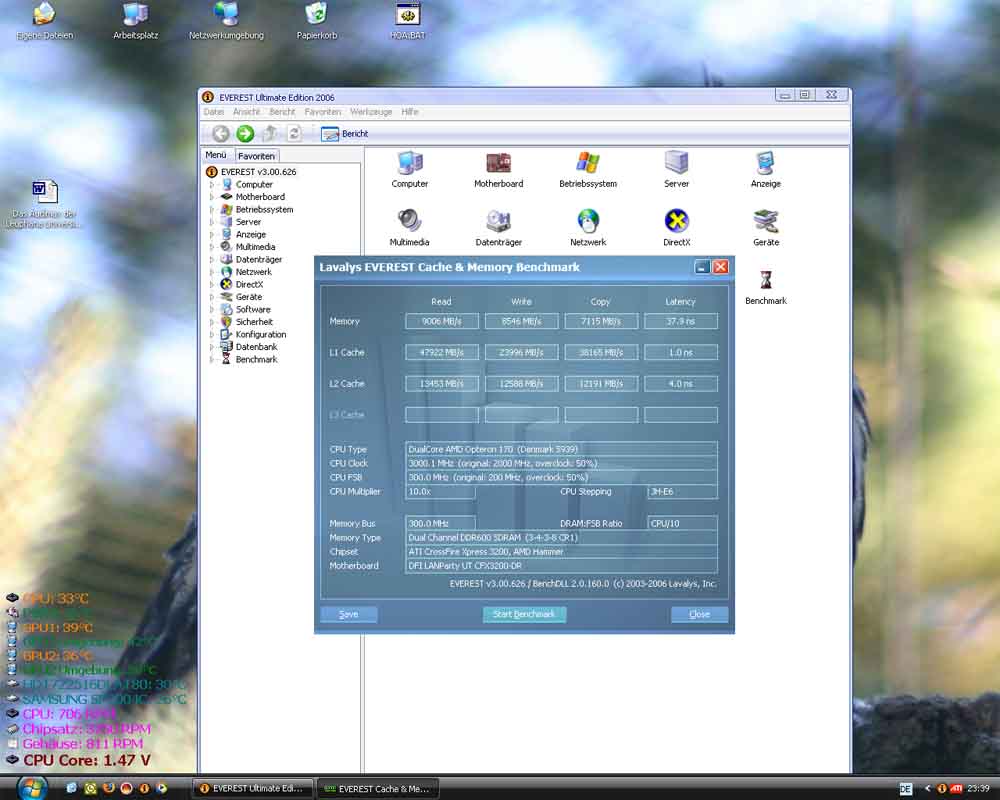Expand the Software tree node
This screenshot has width=1000, height=800.
click(212, 309)
